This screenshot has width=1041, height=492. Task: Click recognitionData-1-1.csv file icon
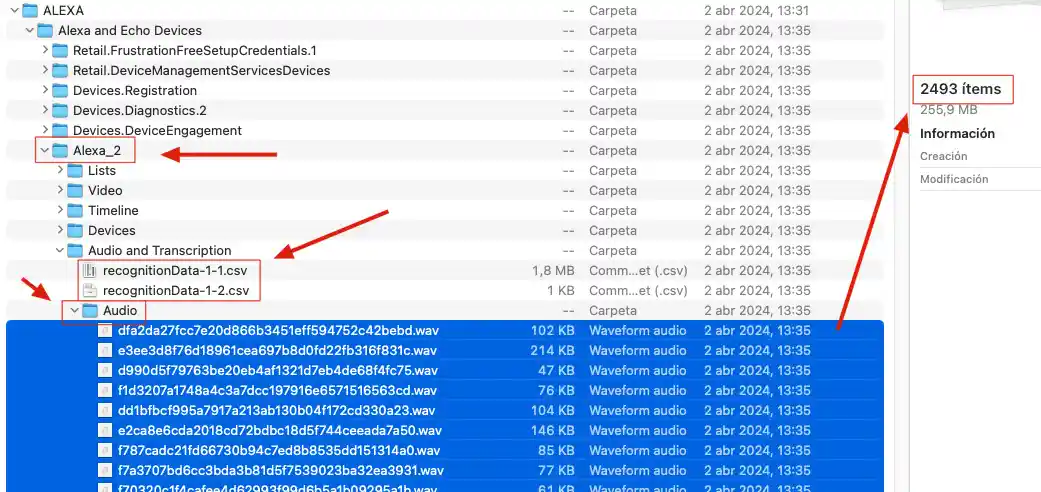tap(90, 270)
